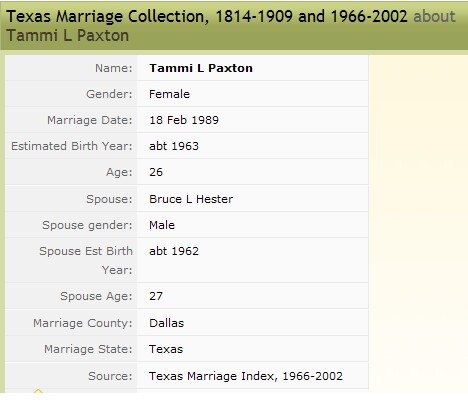
Task: Click the spouse gender value Male
Action: 162,225
